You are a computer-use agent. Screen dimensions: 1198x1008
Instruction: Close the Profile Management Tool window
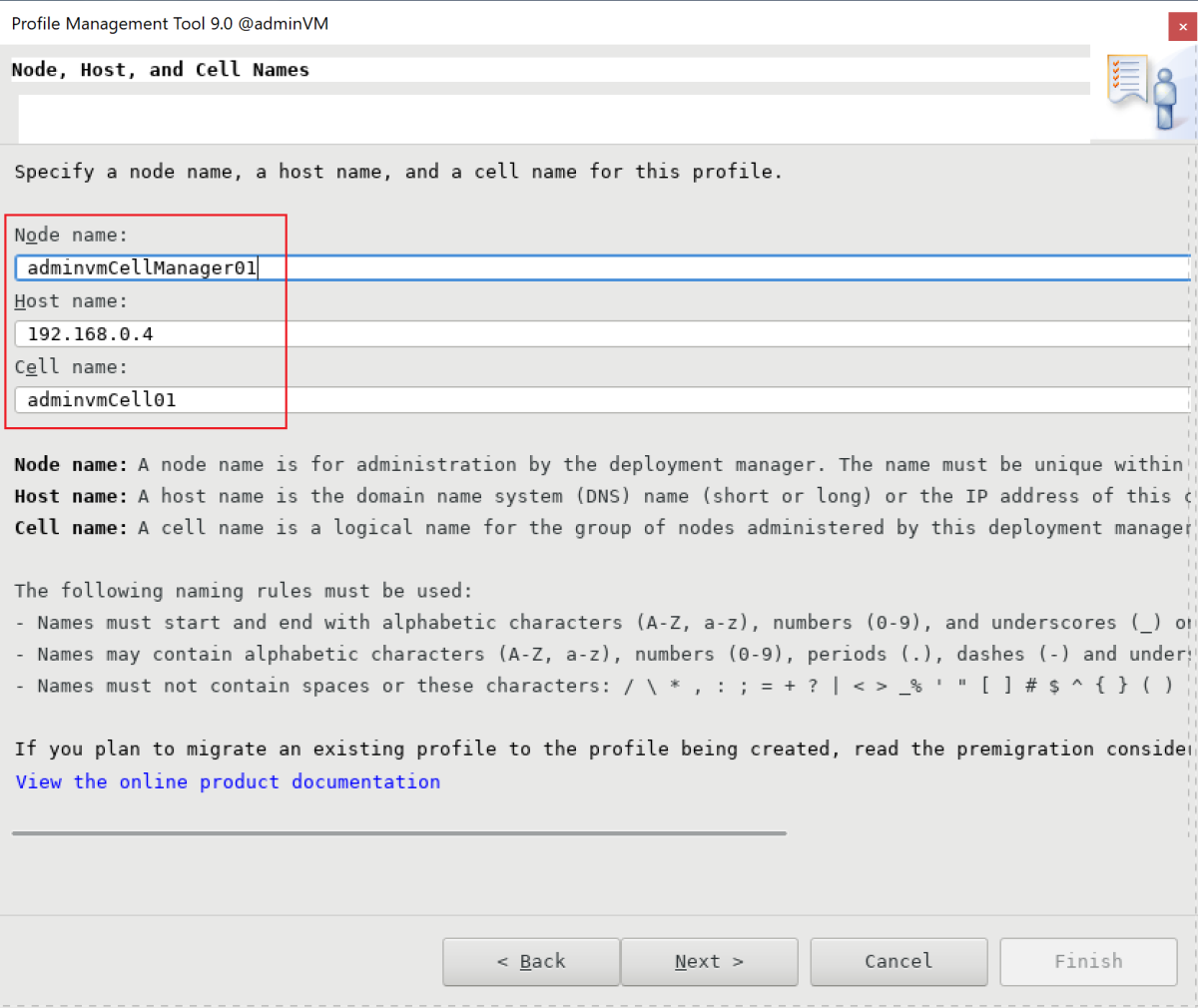pyautogui.click(x=1182, y=27)
